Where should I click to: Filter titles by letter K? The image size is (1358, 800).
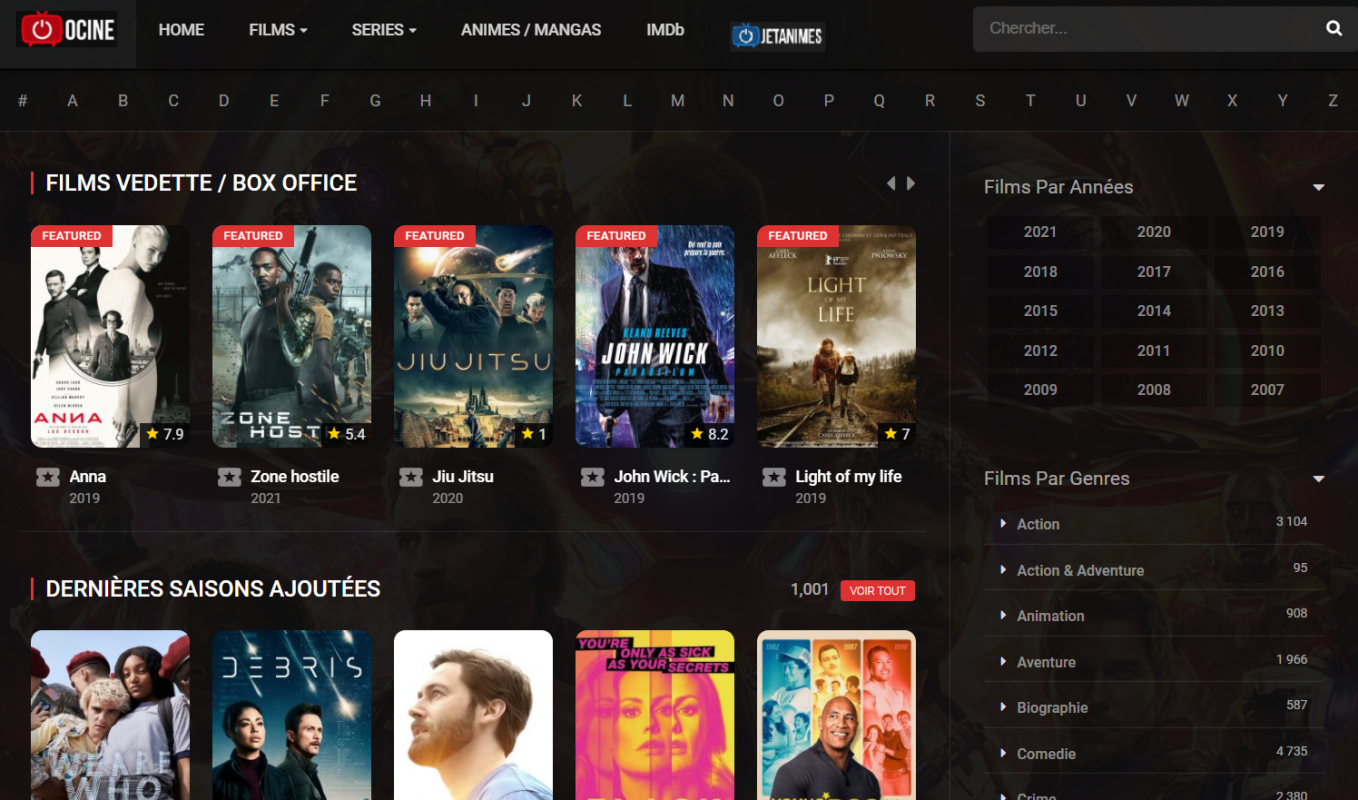point(577,100)
